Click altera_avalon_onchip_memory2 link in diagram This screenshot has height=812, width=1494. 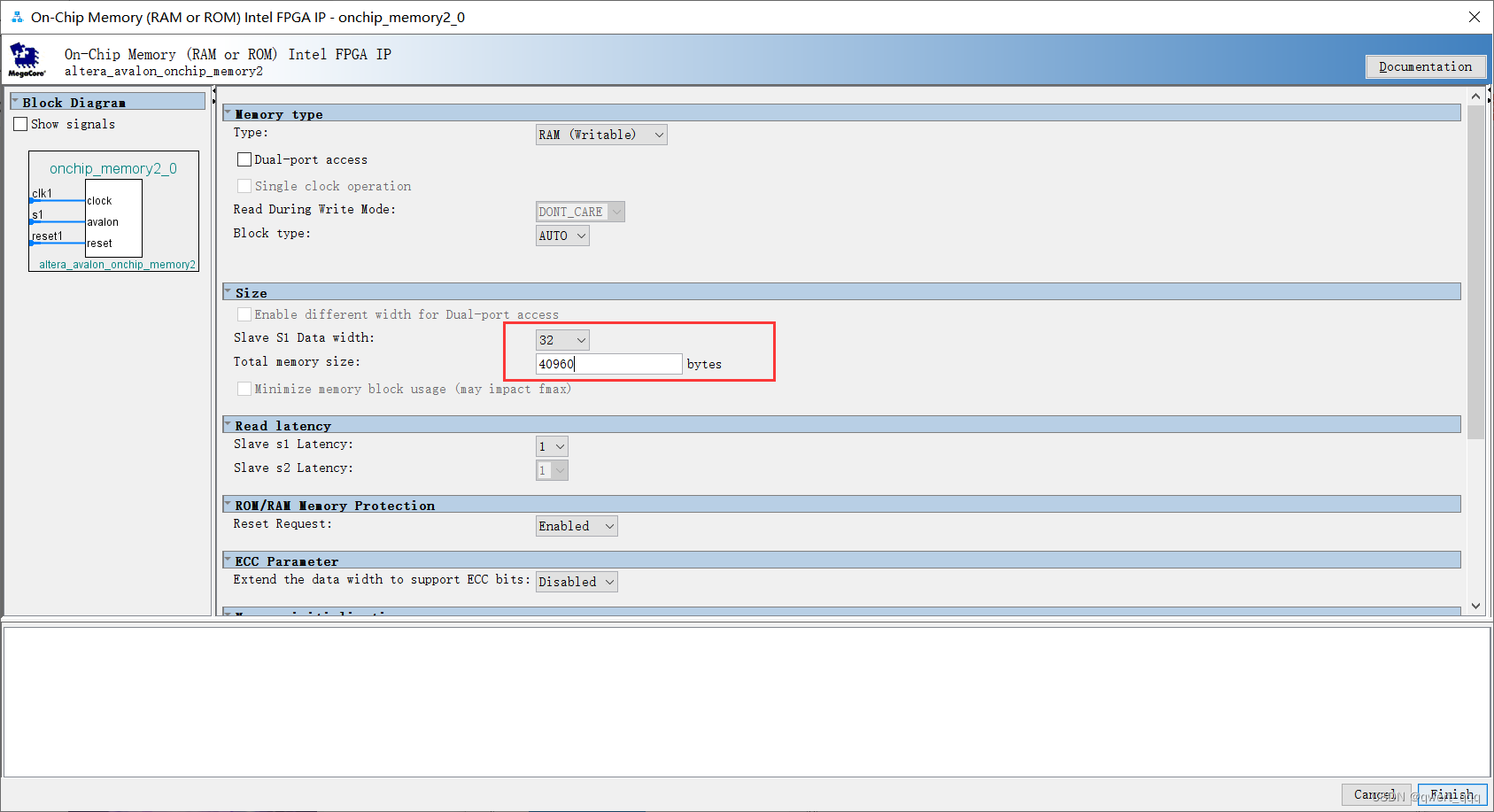tap(117, 265)
